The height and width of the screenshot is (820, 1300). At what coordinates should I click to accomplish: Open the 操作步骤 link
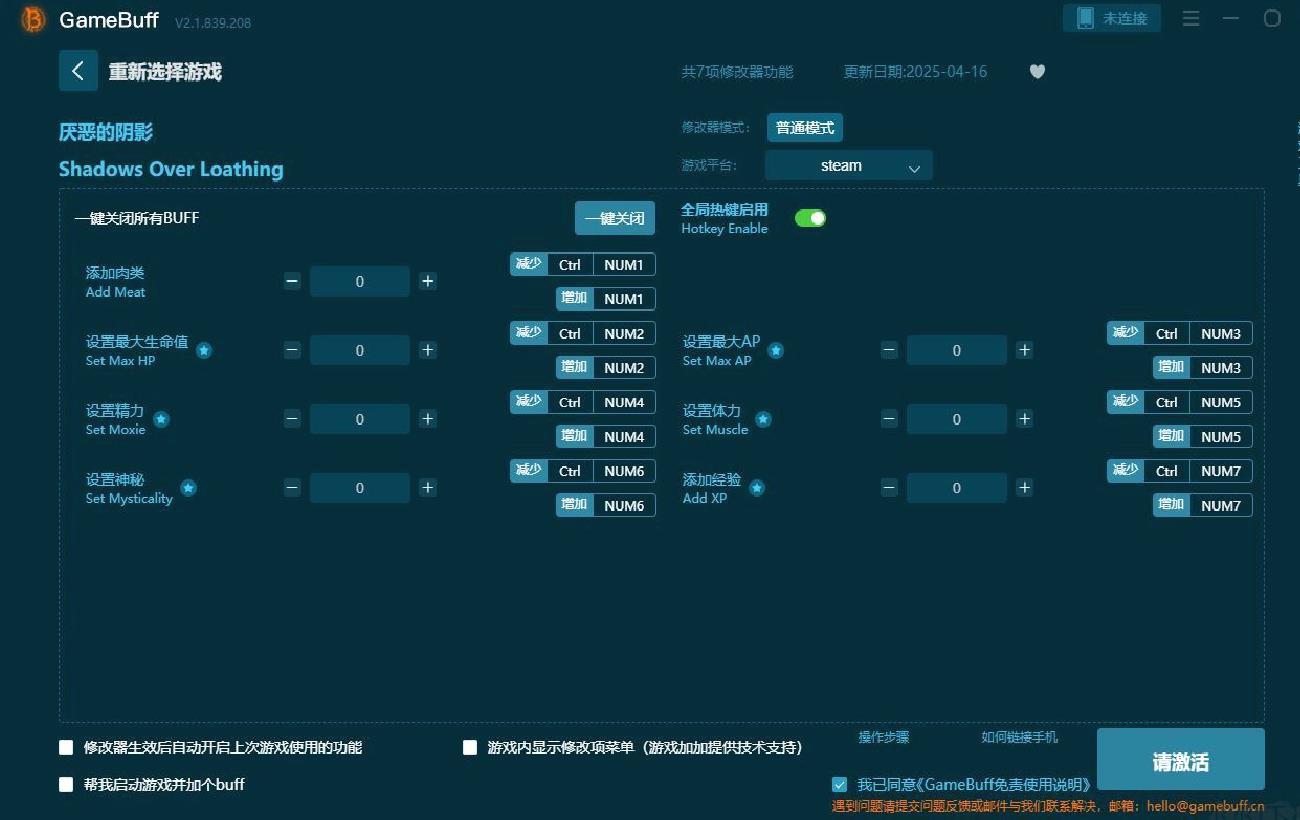(884, 738)
